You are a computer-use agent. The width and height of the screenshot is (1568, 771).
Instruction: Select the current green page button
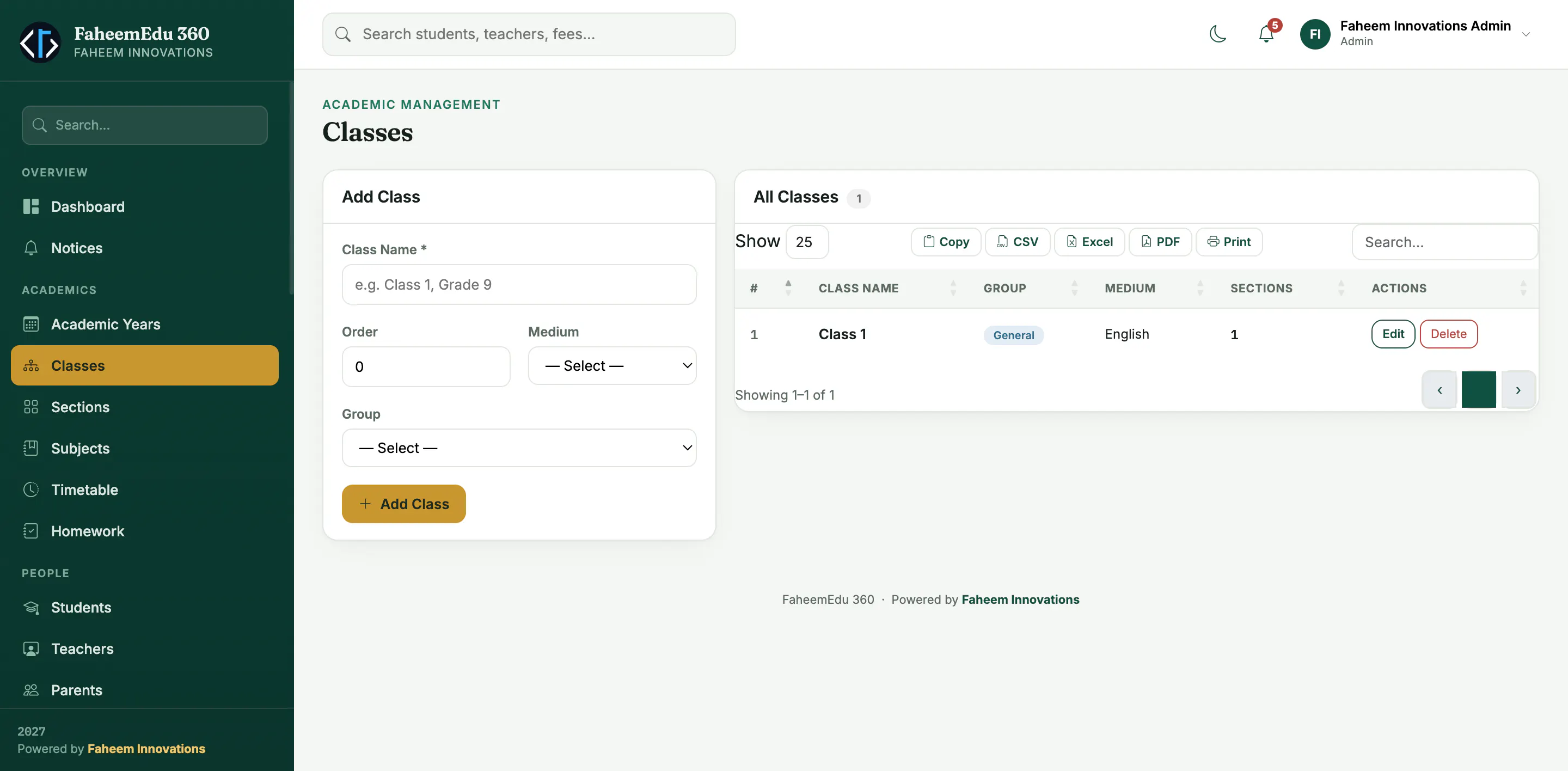click(x=1479, y=390)
